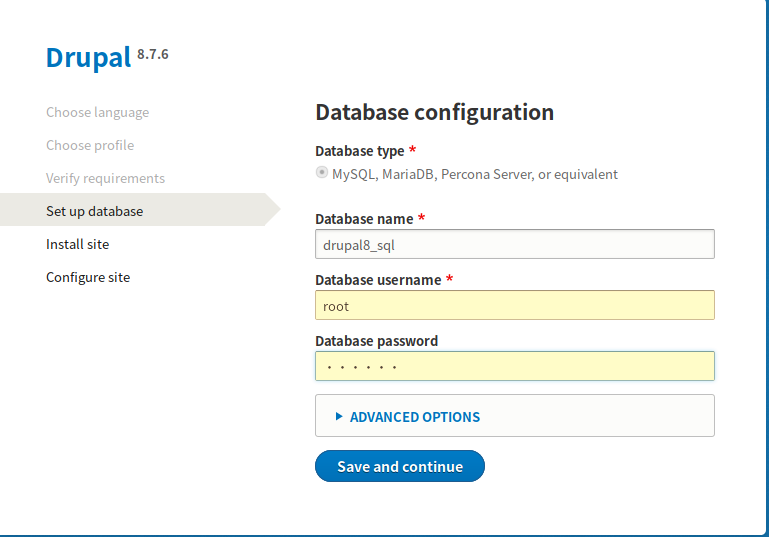Click the Database name label
The width and height of the screenshot is (769, 537).
[x=364, y=219]
